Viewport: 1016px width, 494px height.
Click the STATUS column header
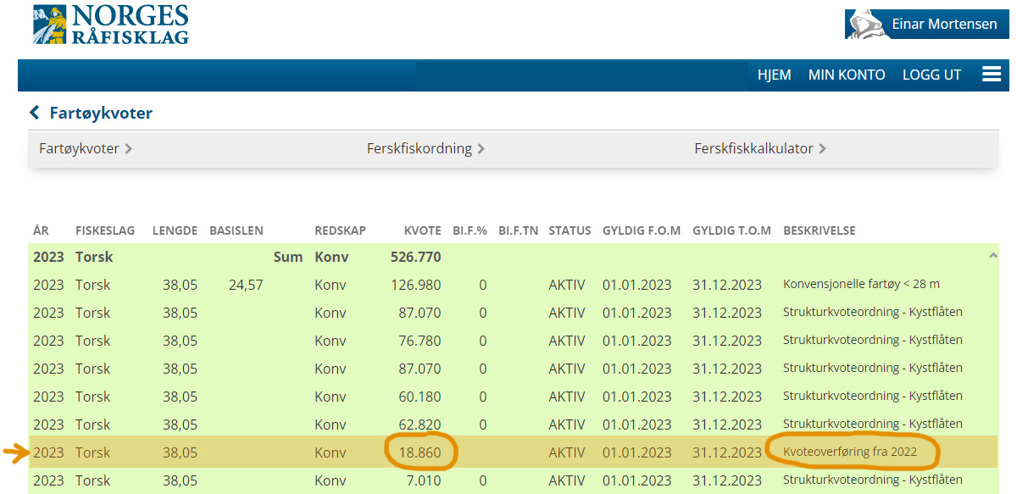click(569, 231)
